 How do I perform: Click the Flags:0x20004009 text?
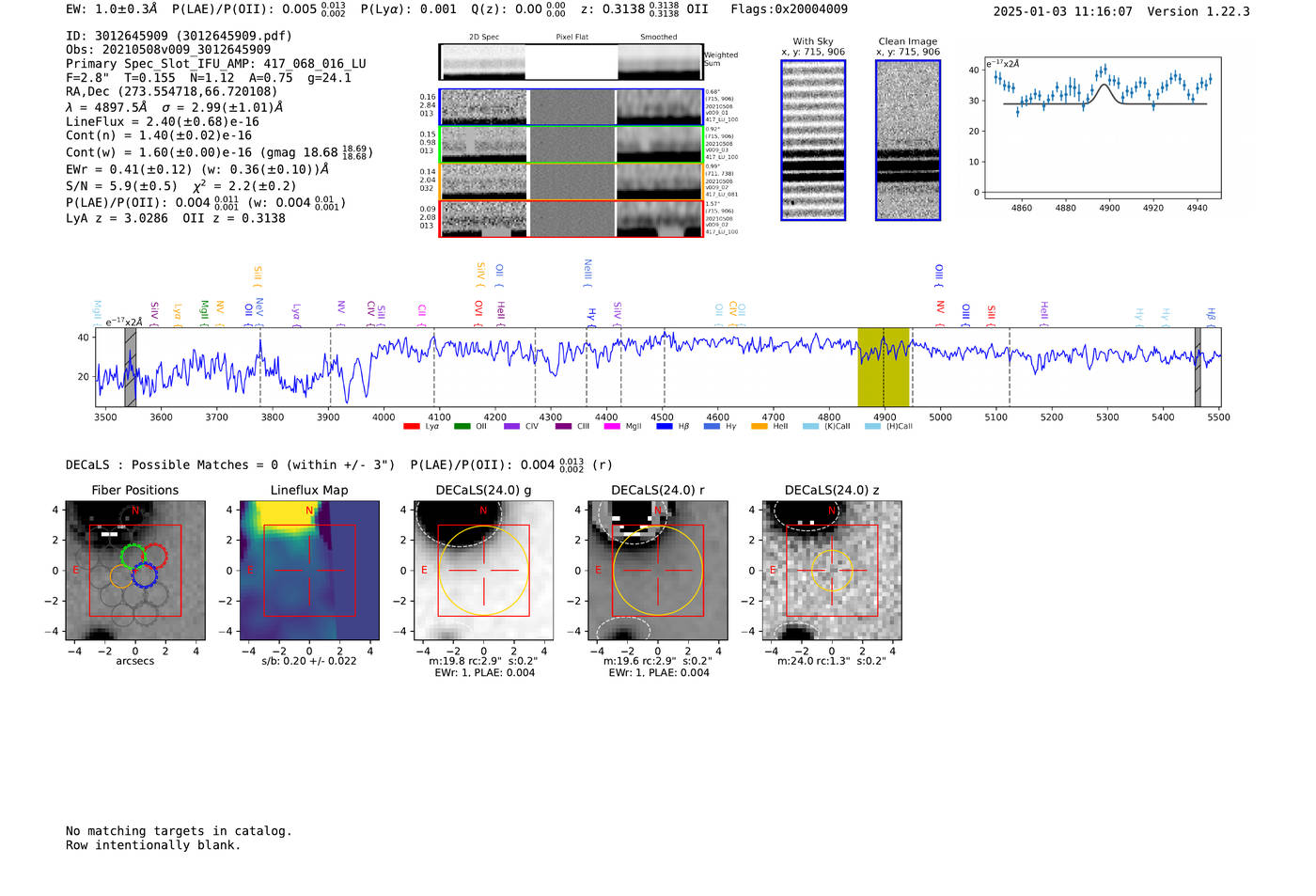pos(789,9)
